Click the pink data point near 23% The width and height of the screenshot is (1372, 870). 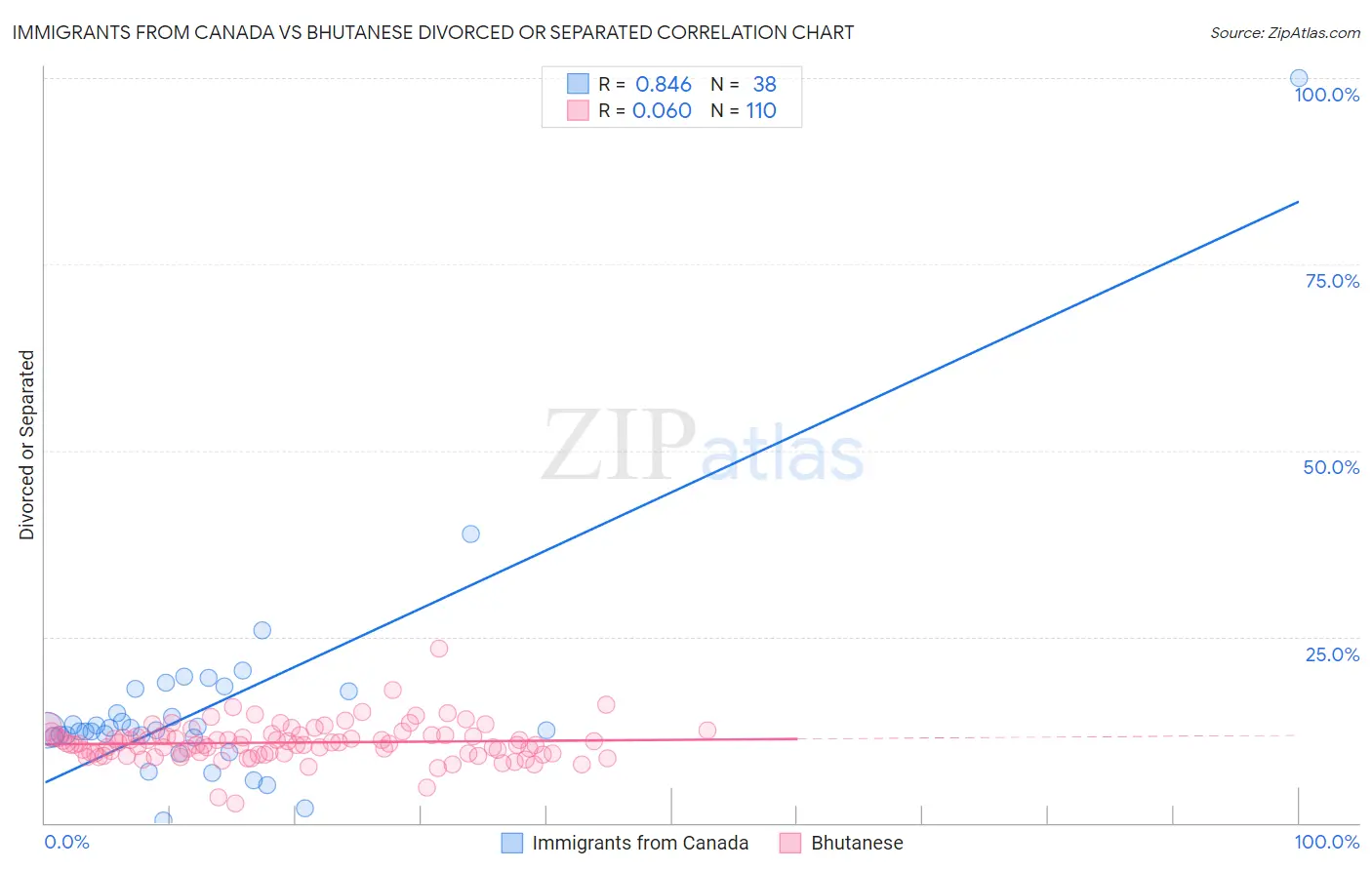439,649
